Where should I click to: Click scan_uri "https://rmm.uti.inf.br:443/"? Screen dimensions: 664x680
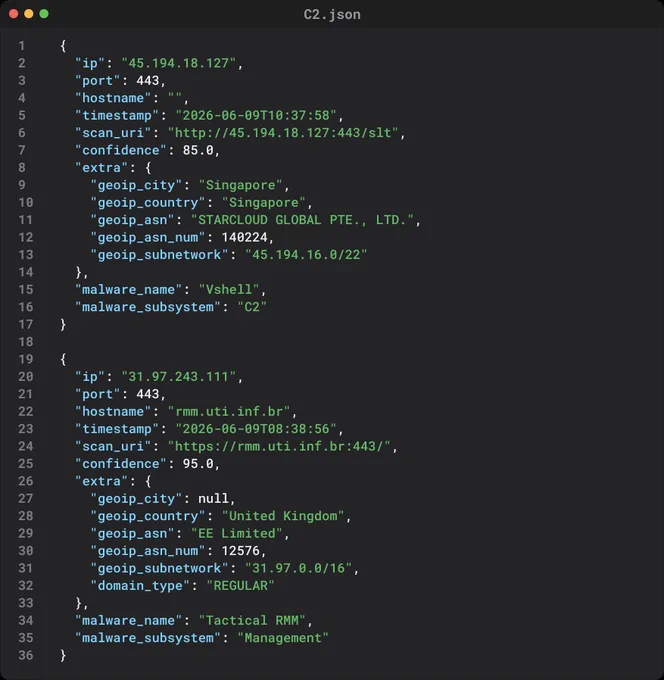[279, 446]
